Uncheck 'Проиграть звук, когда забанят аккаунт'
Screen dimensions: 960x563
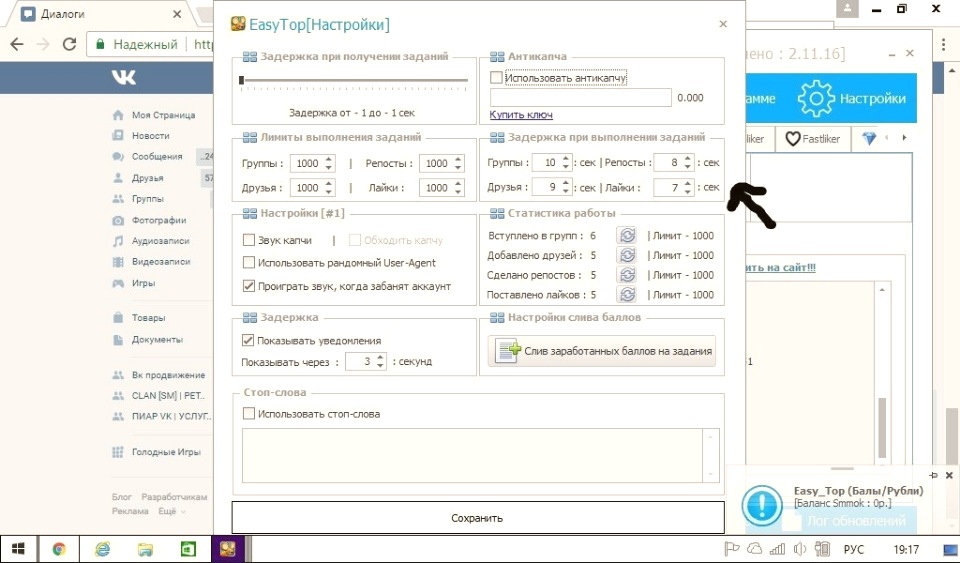249,286
